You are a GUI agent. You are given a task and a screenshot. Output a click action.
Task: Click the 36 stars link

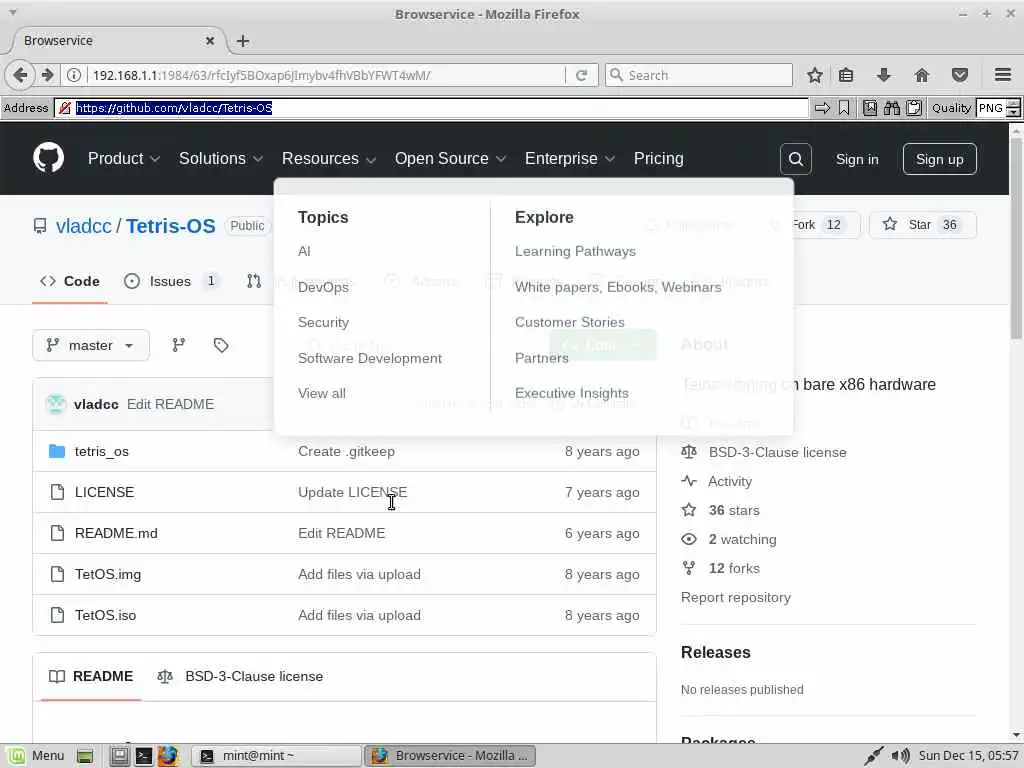point(734,510)
